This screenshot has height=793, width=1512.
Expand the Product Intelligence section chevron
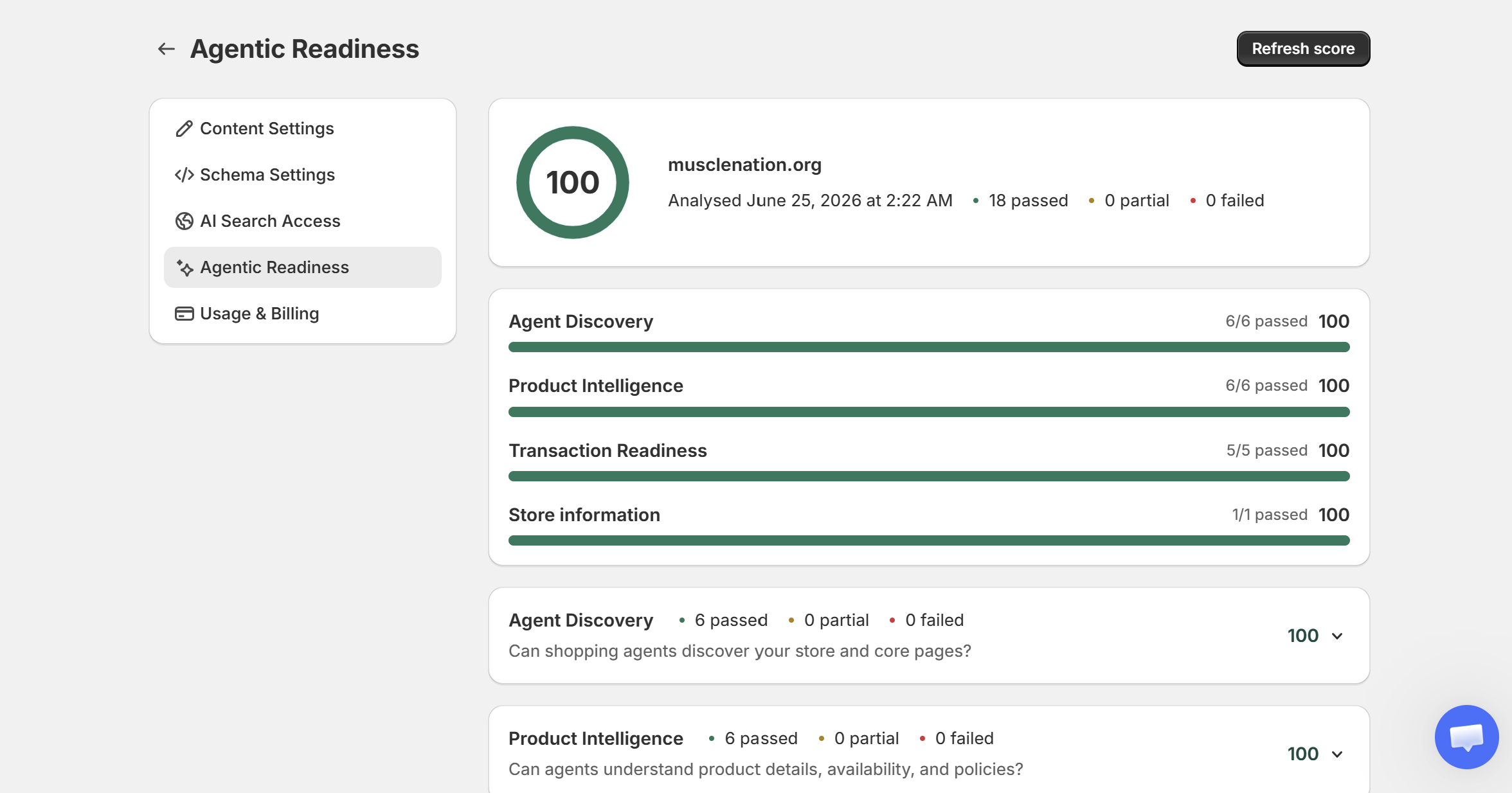(1337, 754)
